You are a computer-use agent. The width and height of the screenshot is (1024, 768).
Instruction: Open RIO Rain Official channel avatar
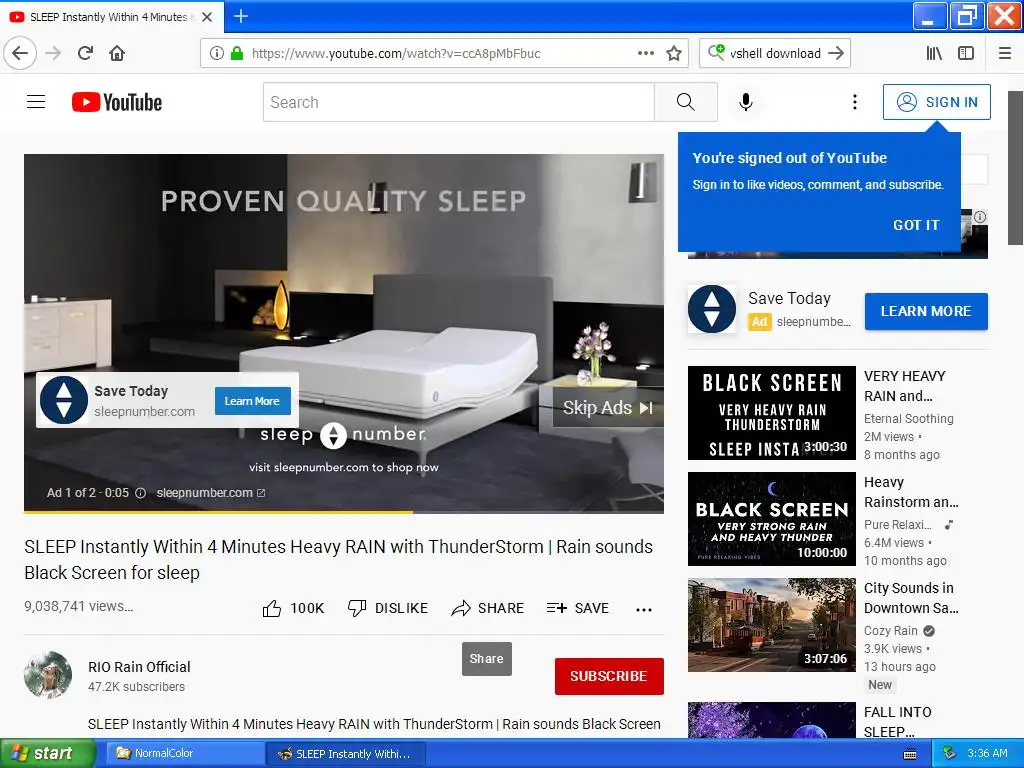click(x=48, y=675)
